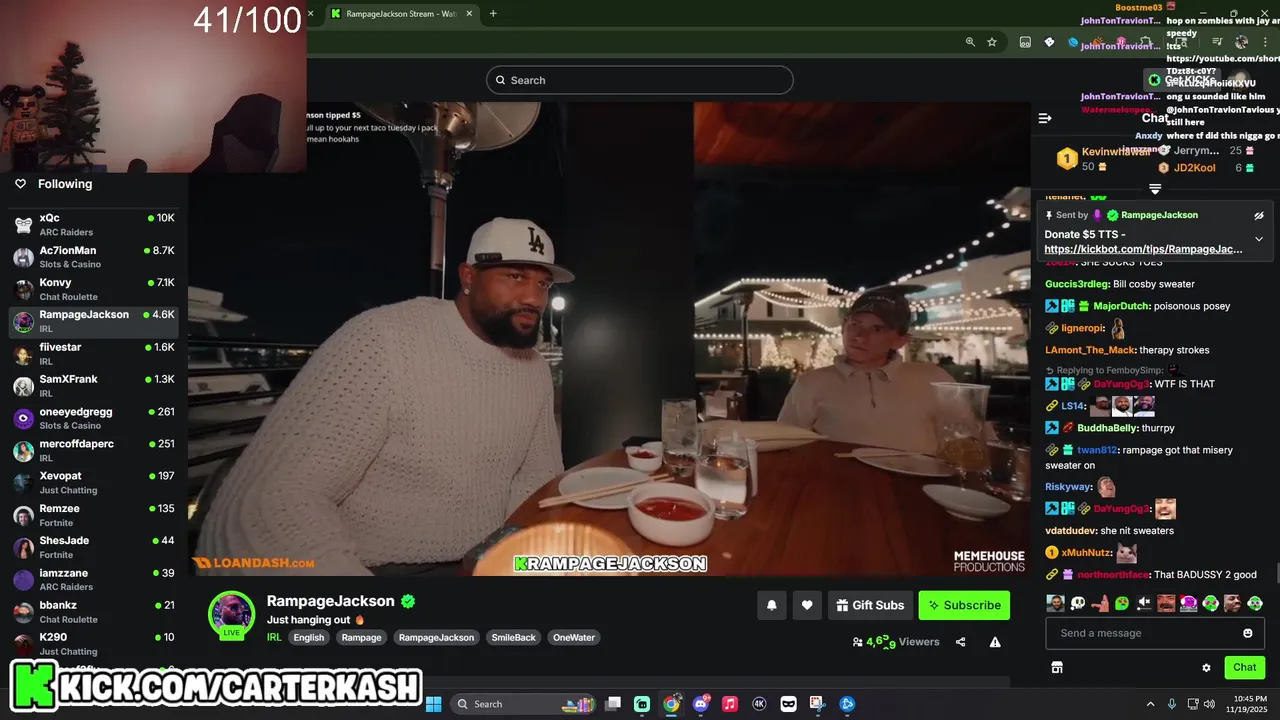Bookmark this page with the star icon
This screenshot has width=1280, height=720.
click(x=992, y=42)
